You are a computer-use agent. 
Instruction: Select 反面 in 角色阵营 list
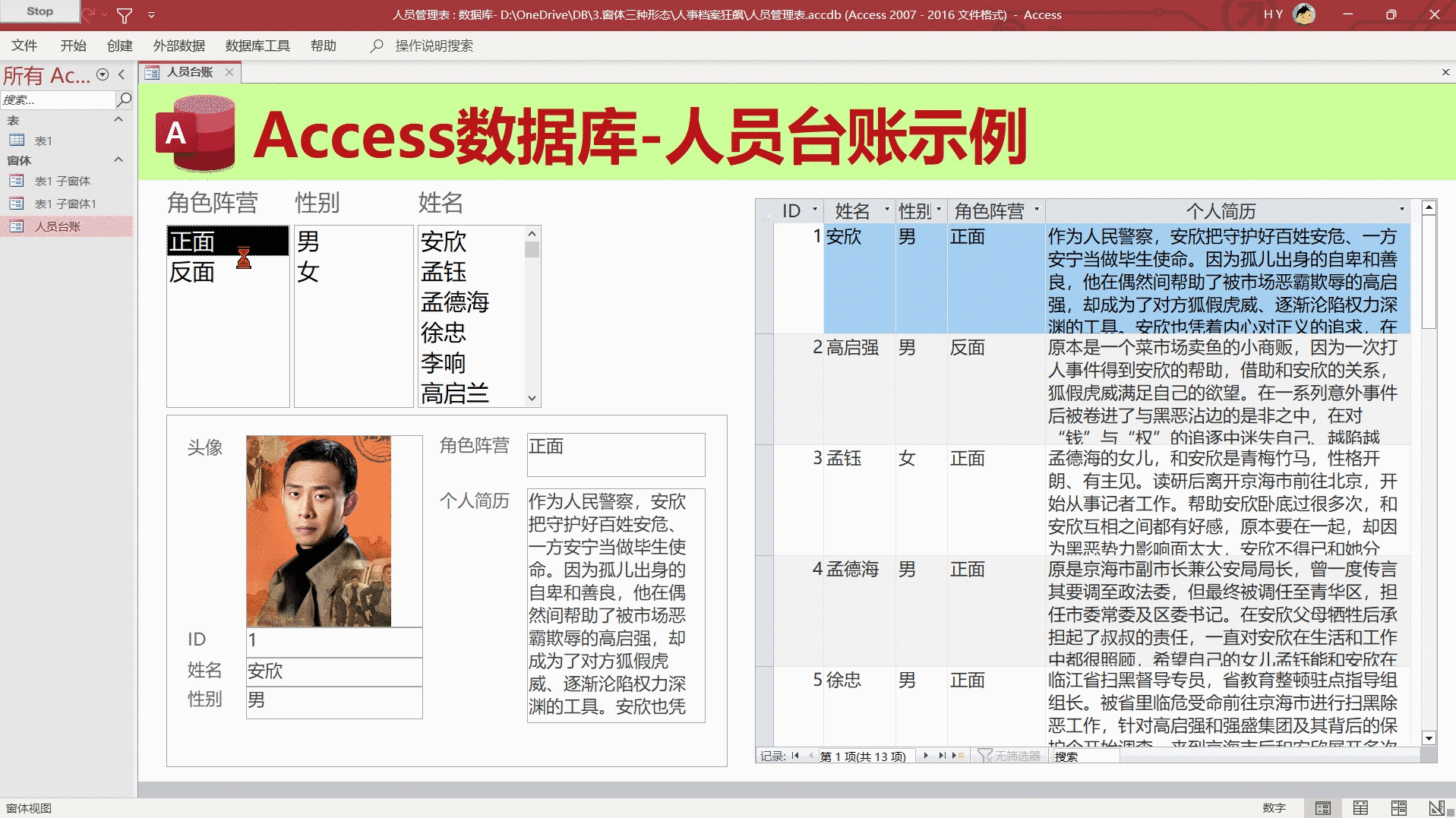[228, 272]
